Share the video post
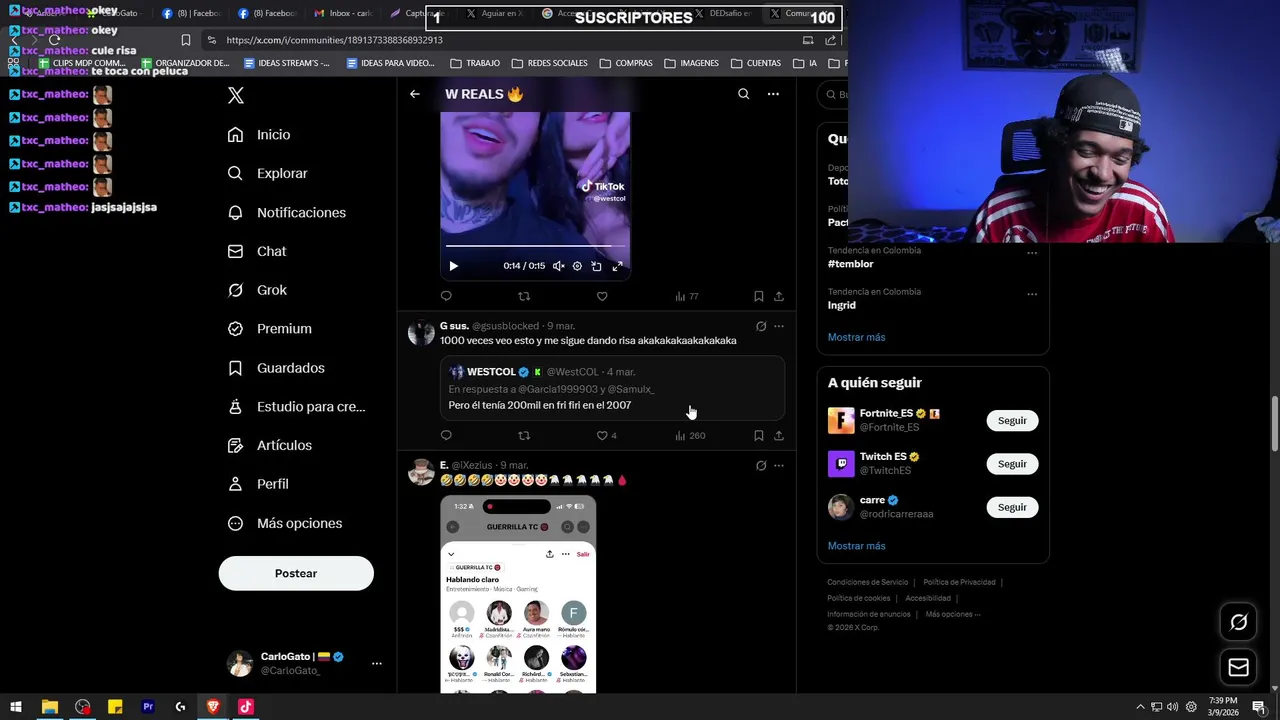Screen dimensions: 1280x720 pos(779,296)
